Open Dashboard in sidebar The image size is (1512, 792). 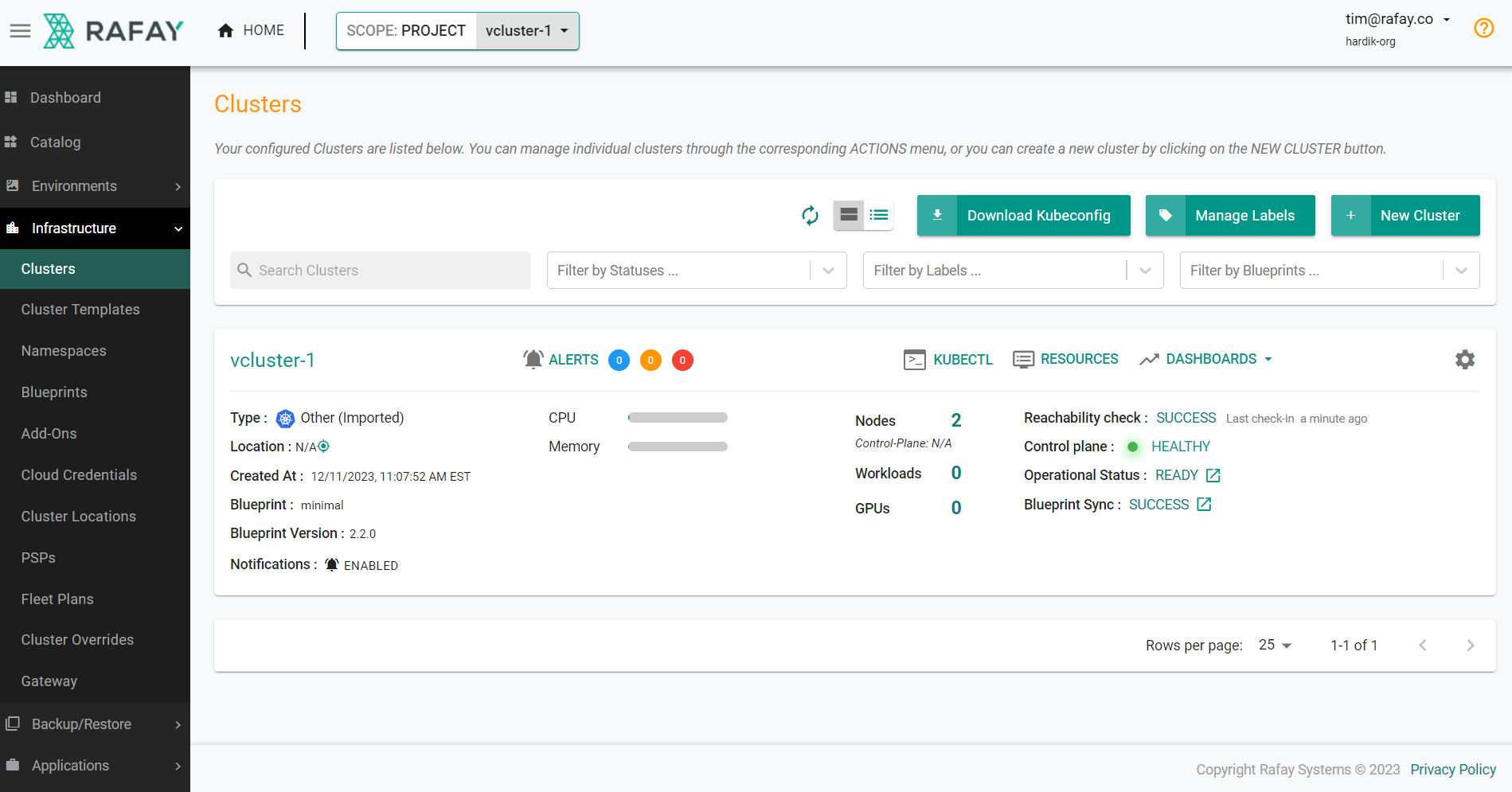click(x=95, y=97)
